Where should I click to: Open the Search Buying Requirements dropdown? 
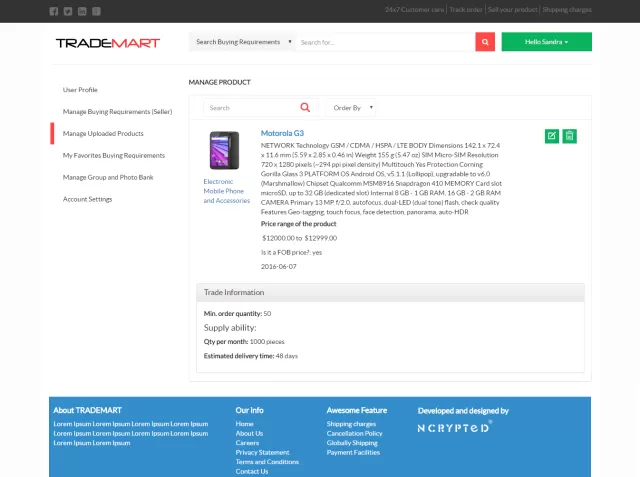[243, 42]
